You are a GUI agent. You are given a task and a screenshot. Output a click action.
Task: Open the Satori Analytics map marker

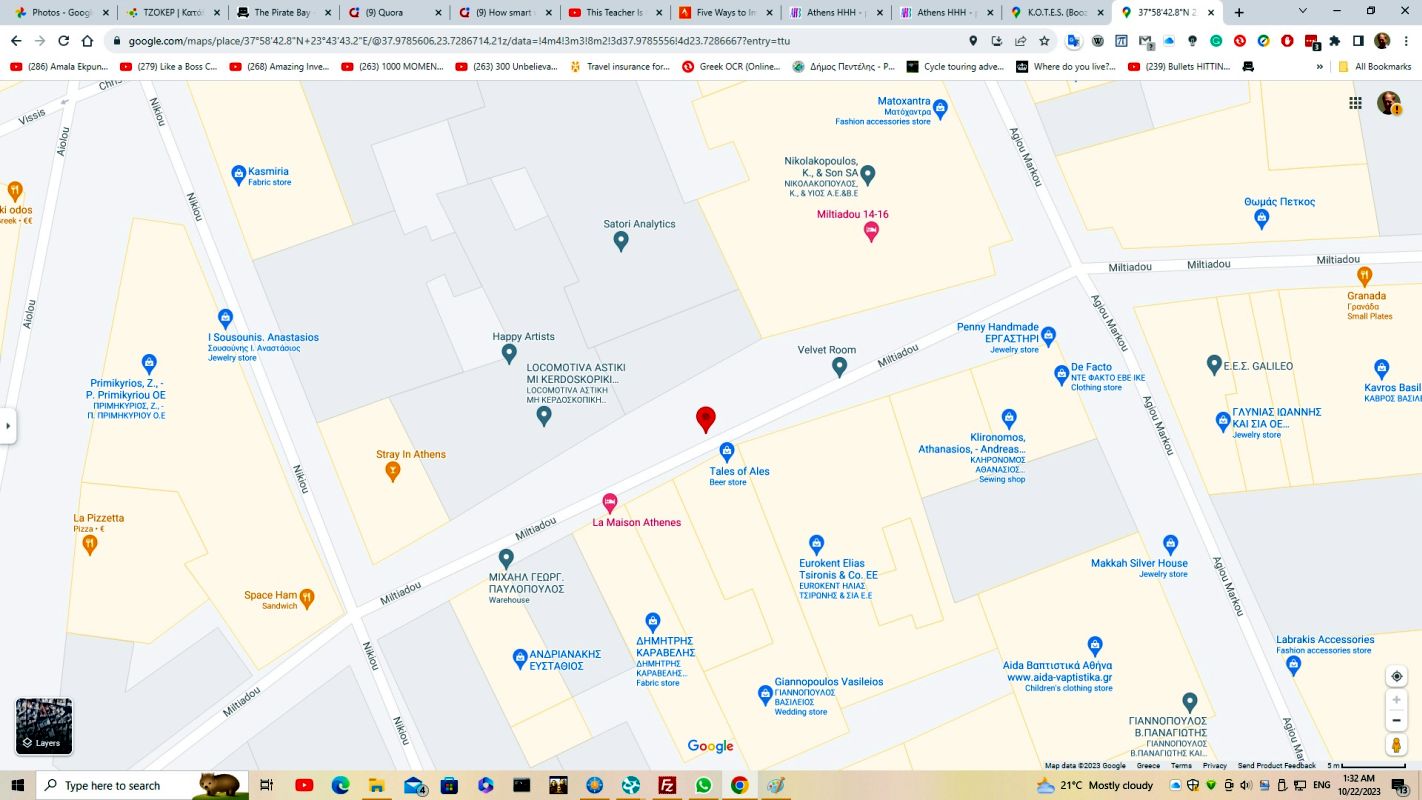pos(621,241)
